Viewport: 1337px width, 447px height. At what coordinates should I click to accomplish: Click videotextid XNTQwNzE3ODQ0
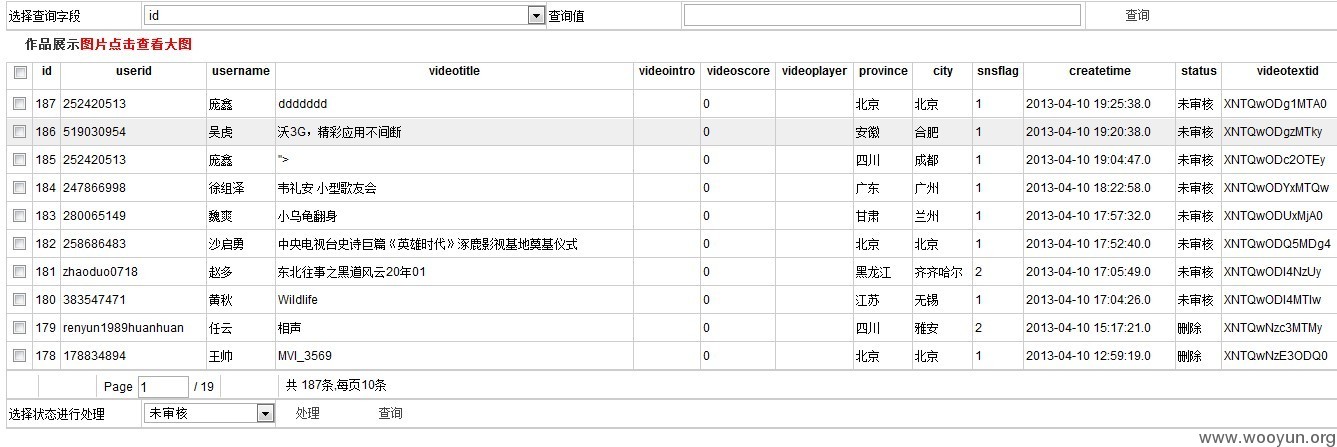pyautogui.click(x=1276, y=356)
